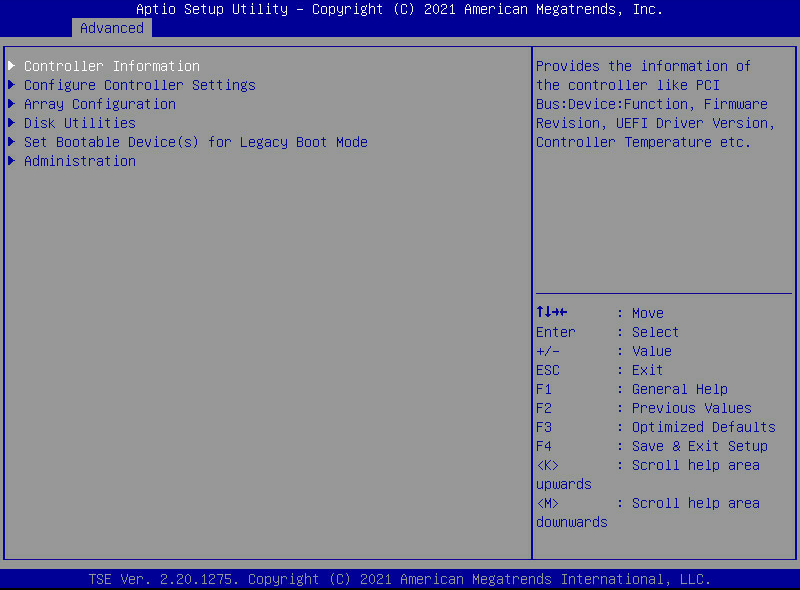Click the 'Select' help text
Image resolution: width=800 pixels, height=590 pixels.
[x=656, y=332]
